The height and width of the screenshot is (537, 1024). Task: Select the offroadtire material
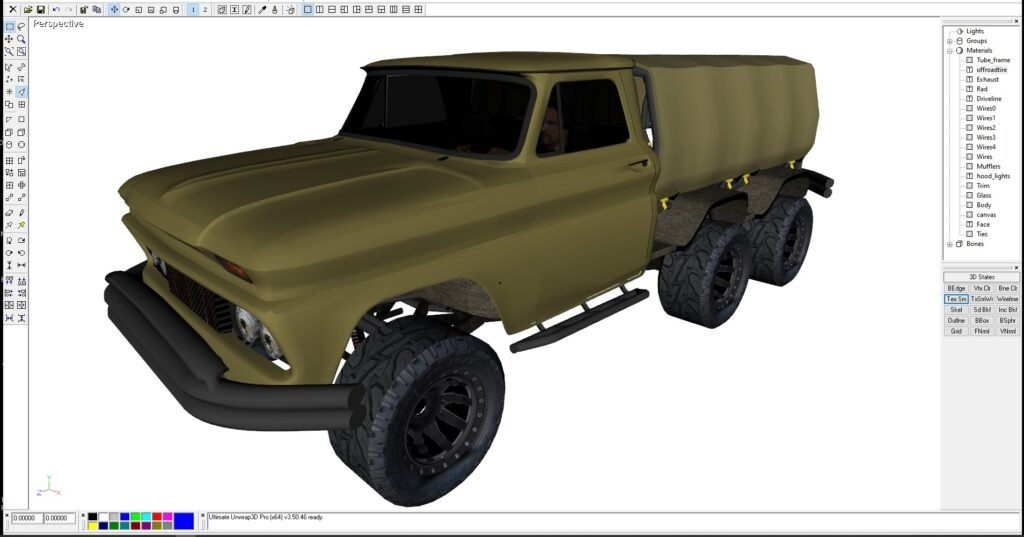(991, 70)
